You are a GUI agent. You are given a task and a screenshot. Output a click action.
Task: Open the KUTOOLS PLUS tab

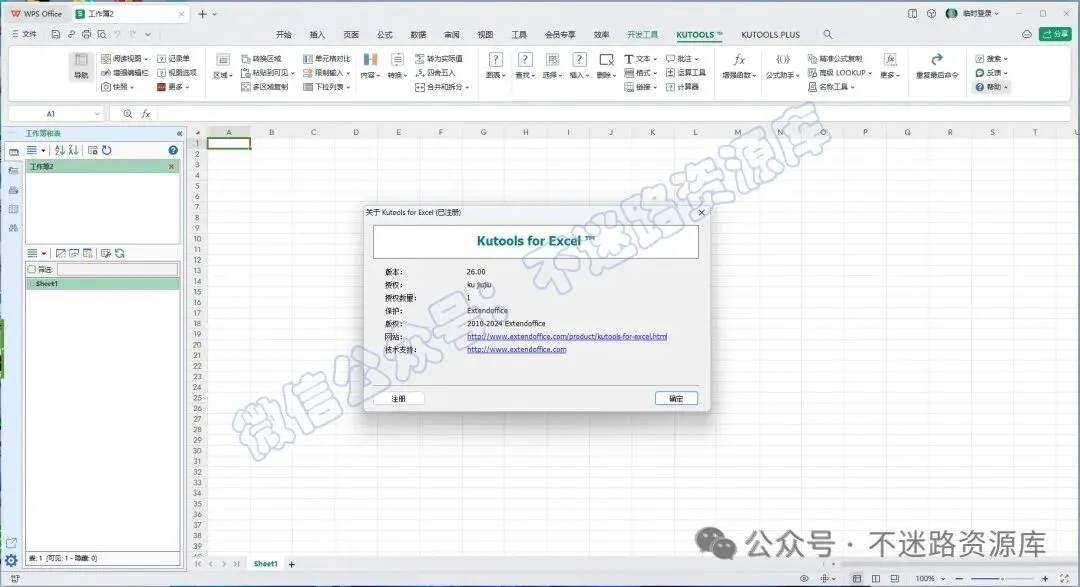click(x=770, y=34)
